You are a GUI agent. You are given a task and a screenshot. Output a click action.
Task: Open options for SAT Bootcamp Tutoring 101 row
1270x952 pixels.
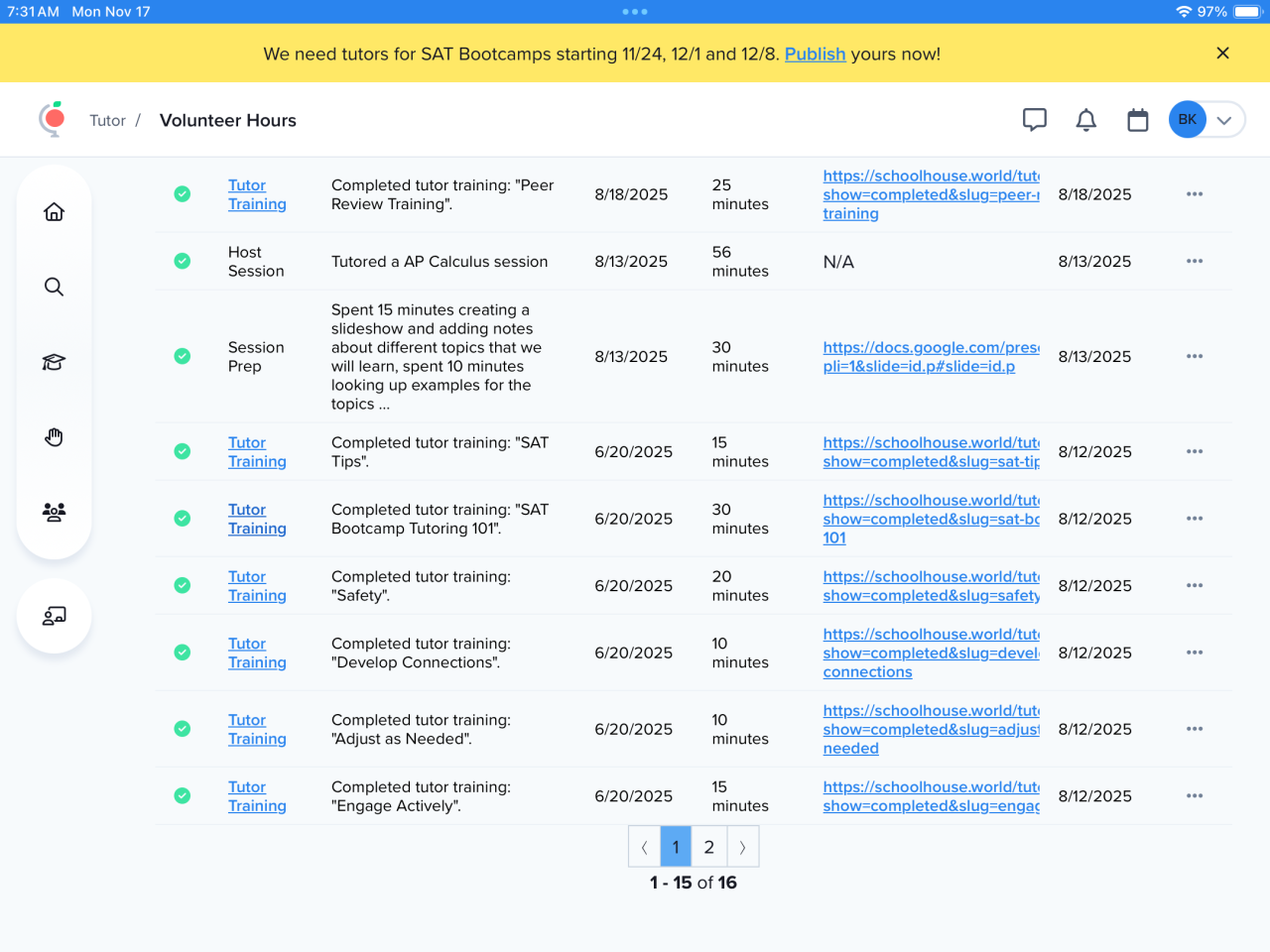tap(1195, 519)
